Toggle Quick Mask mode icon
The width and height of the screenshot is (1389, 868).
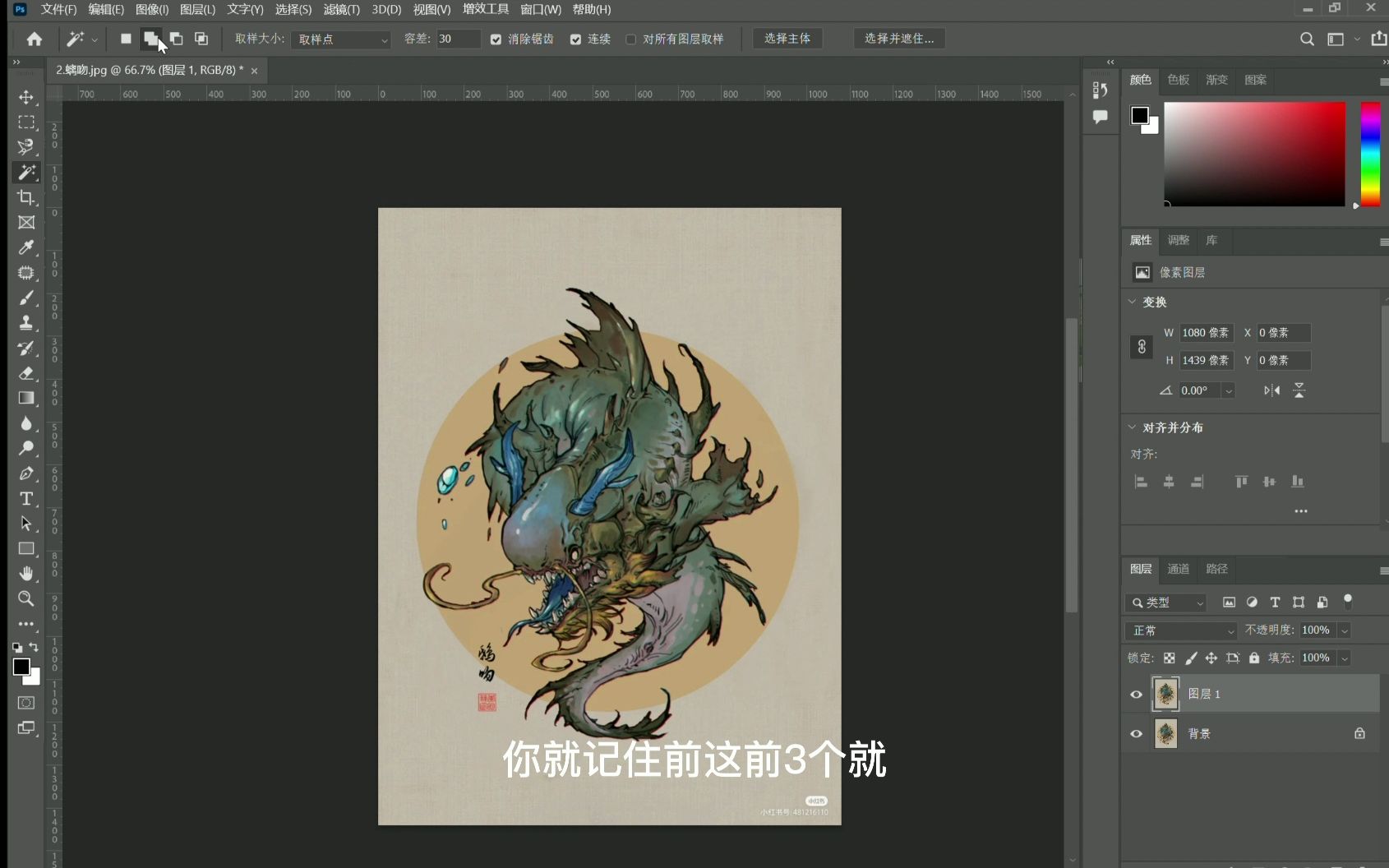point(26,703)
